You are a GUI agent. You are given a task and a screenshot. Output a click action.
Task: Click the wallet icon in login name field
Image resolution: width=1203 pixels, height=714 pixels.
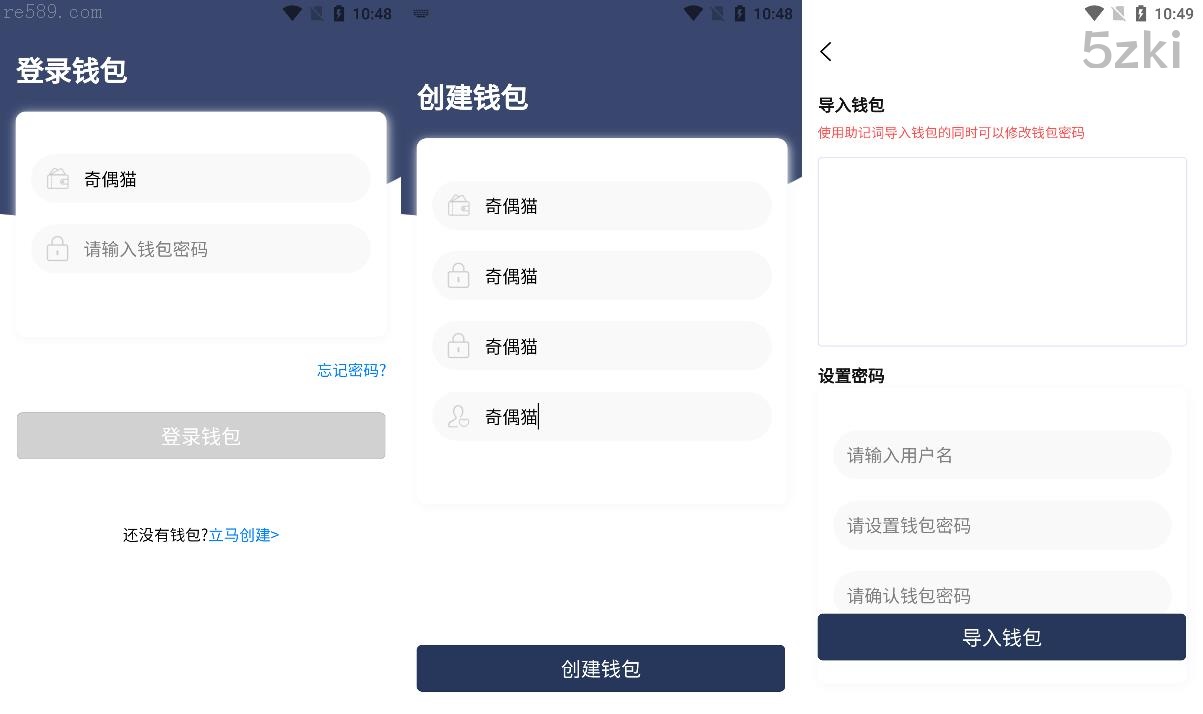pyautogui.click(x=58, y=180)
